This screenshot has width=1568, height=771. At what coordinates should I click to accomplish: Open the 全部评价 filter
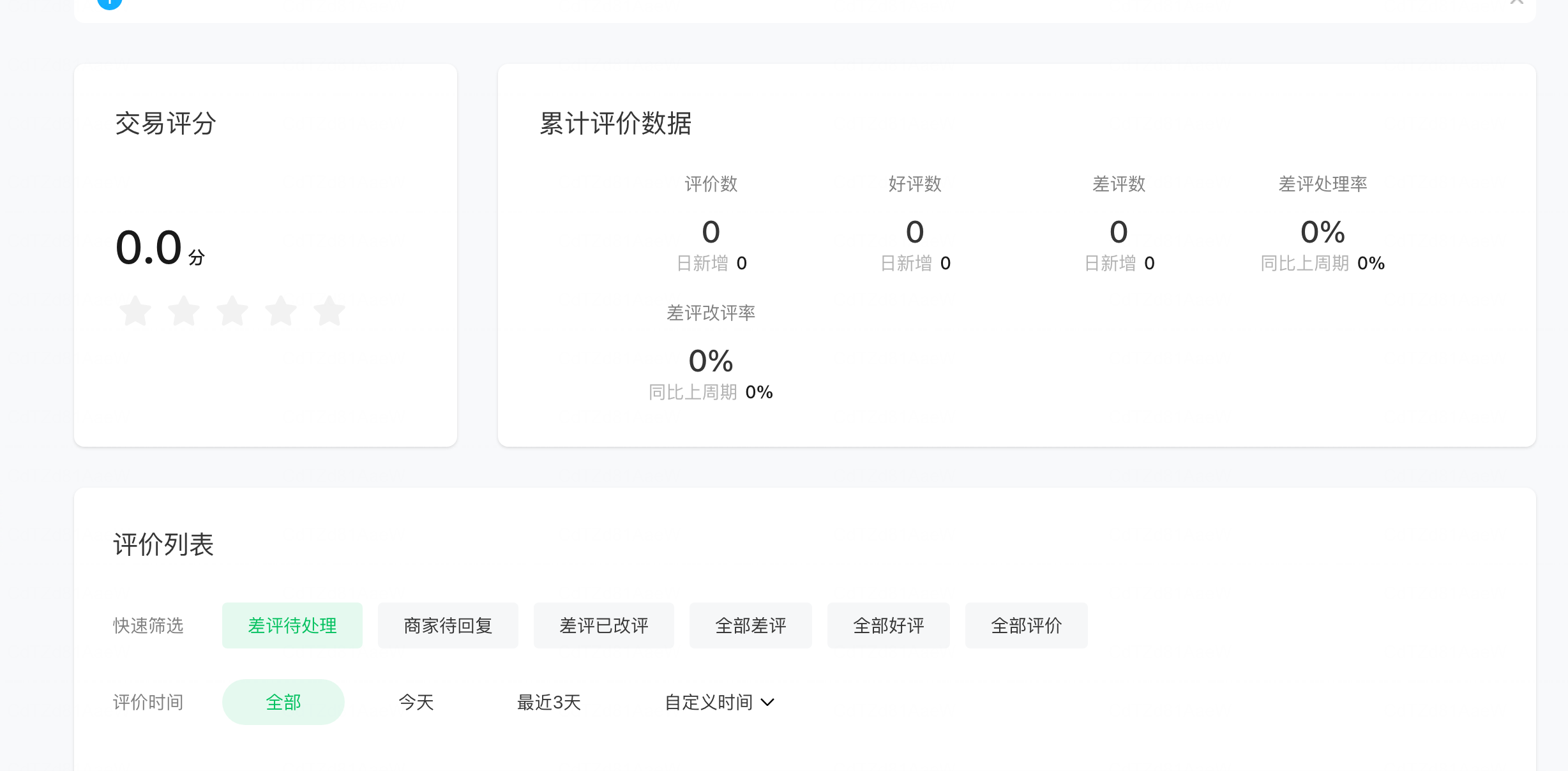(x=1027, y=625)
